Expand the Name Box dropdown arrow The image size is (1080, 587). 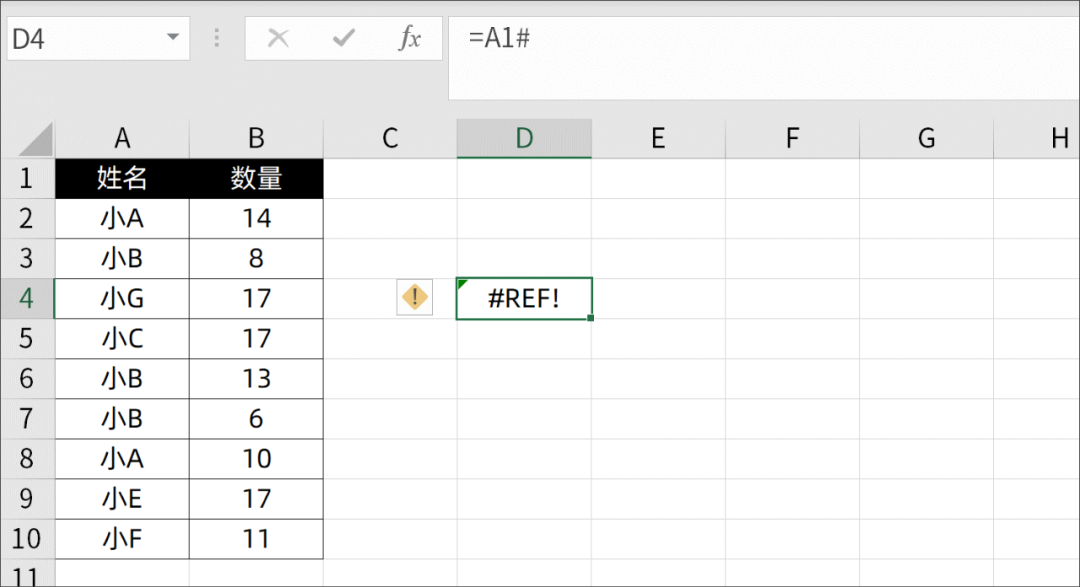click(173, 38)
